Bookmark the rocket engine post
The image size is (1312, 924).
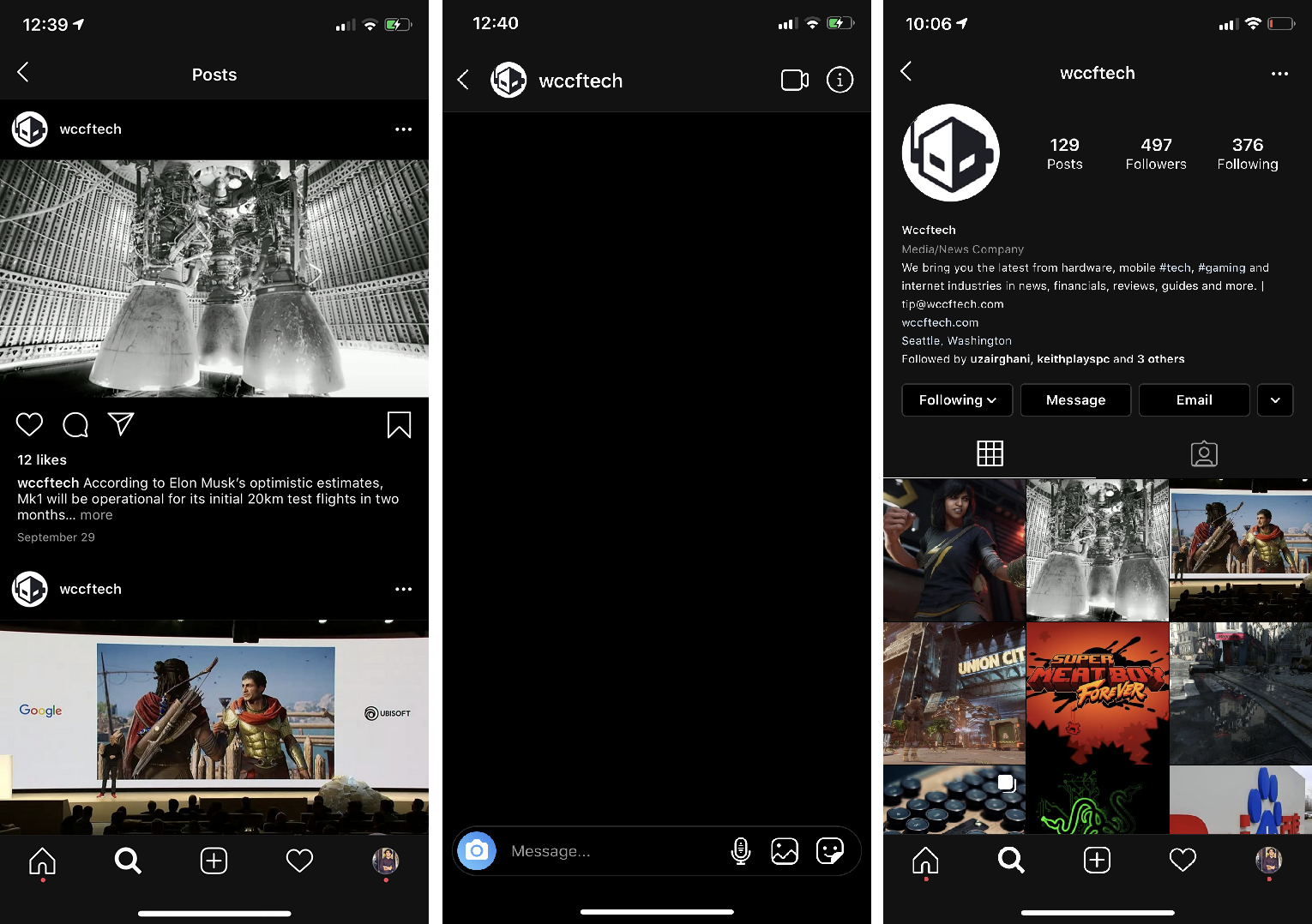(399, 424)
